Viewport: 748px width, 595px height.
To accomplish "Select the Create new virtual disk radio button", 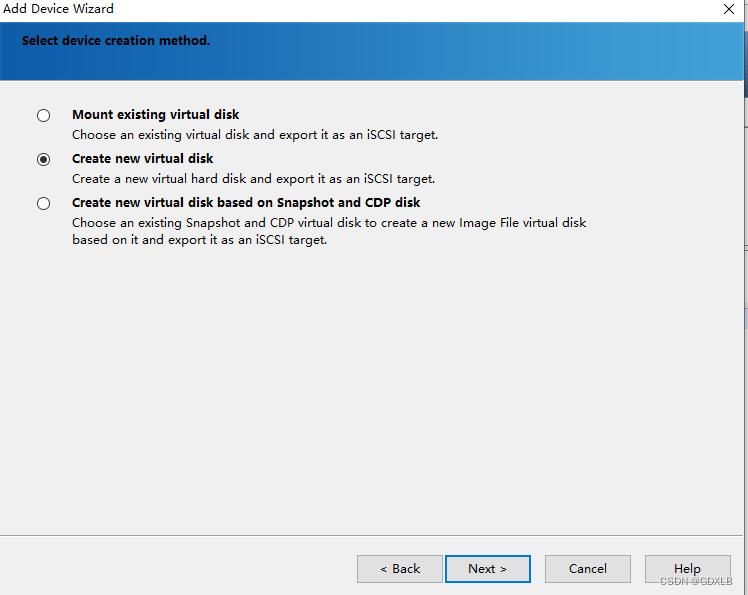I will [x=43, y=159].
